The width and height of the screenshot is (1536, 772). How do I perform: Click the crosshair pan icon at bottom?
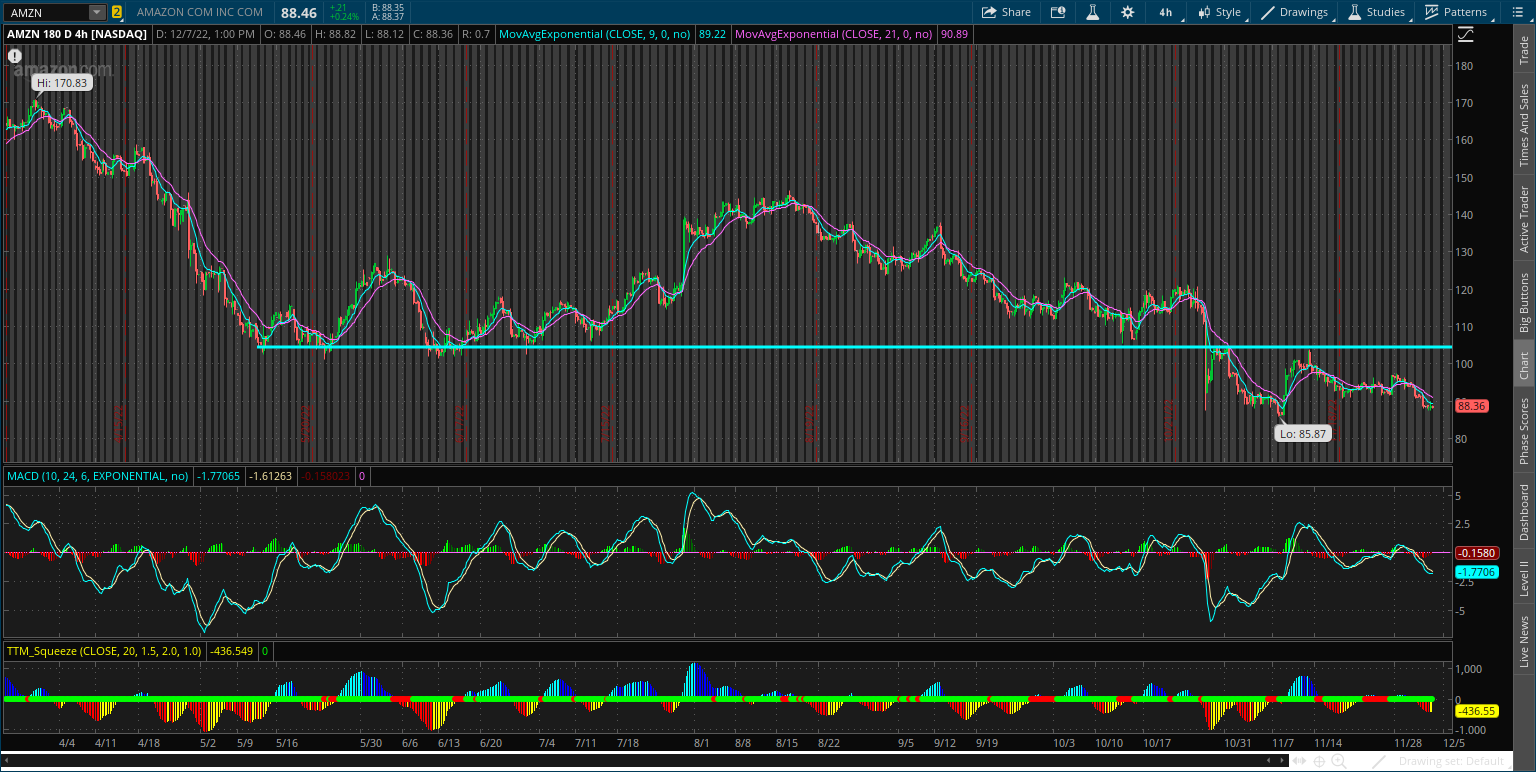click(1320, 762)
